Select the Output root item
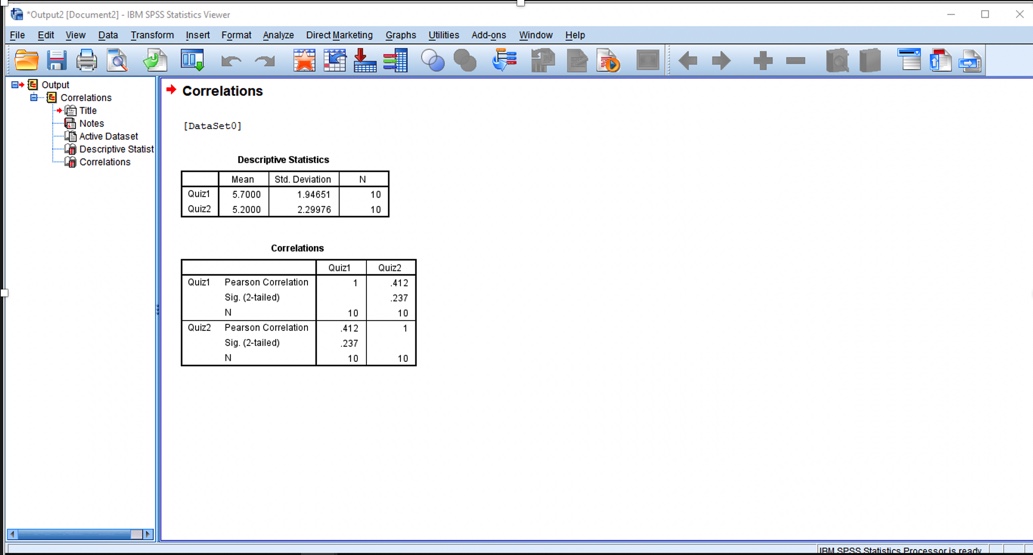This screenshot has height=555, width=1033. (x=55, y=85)
